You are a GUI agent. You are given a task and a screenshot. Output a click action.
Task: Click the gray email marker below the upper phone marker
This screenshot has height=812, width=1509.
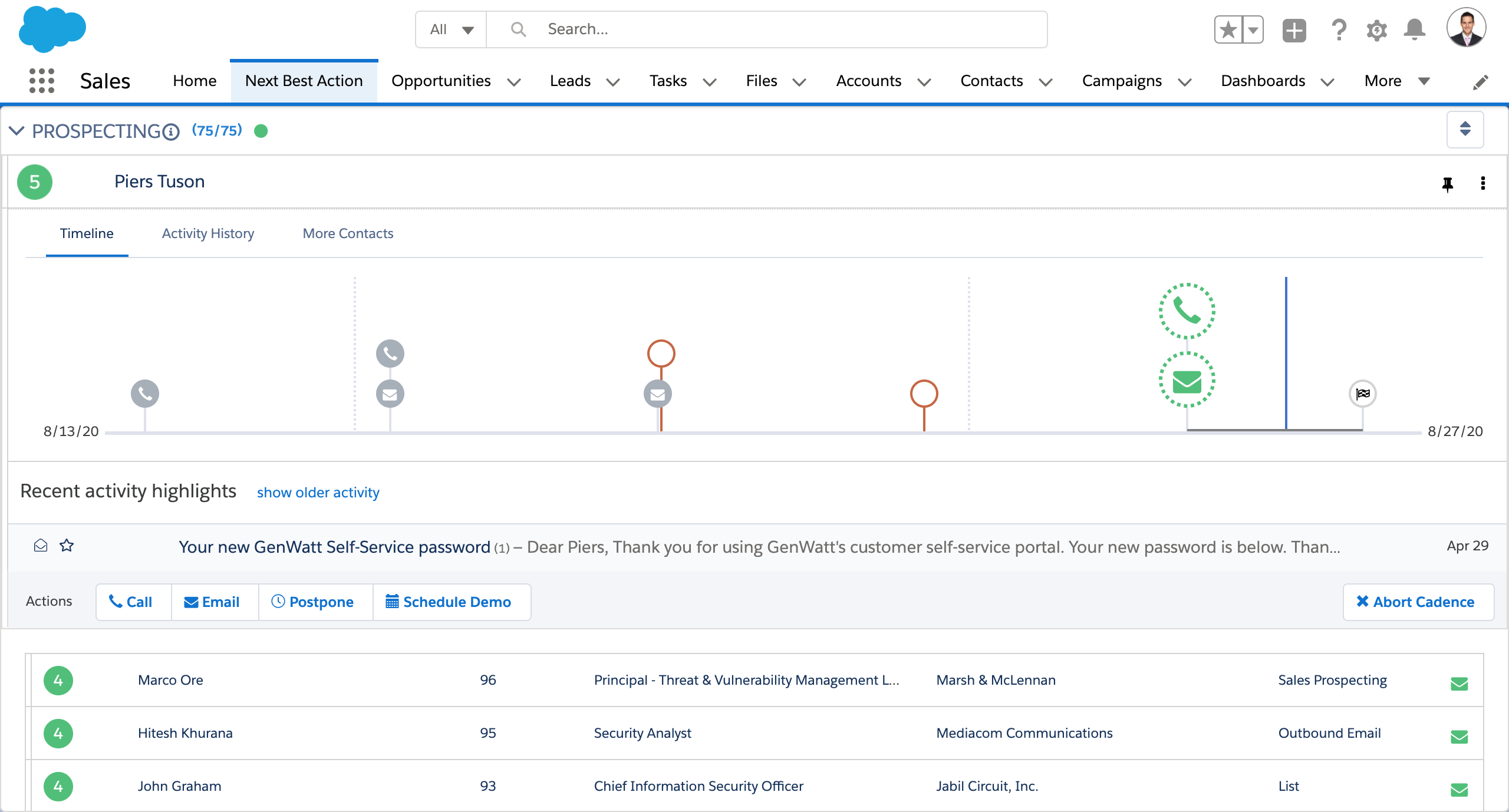point(390,394)
